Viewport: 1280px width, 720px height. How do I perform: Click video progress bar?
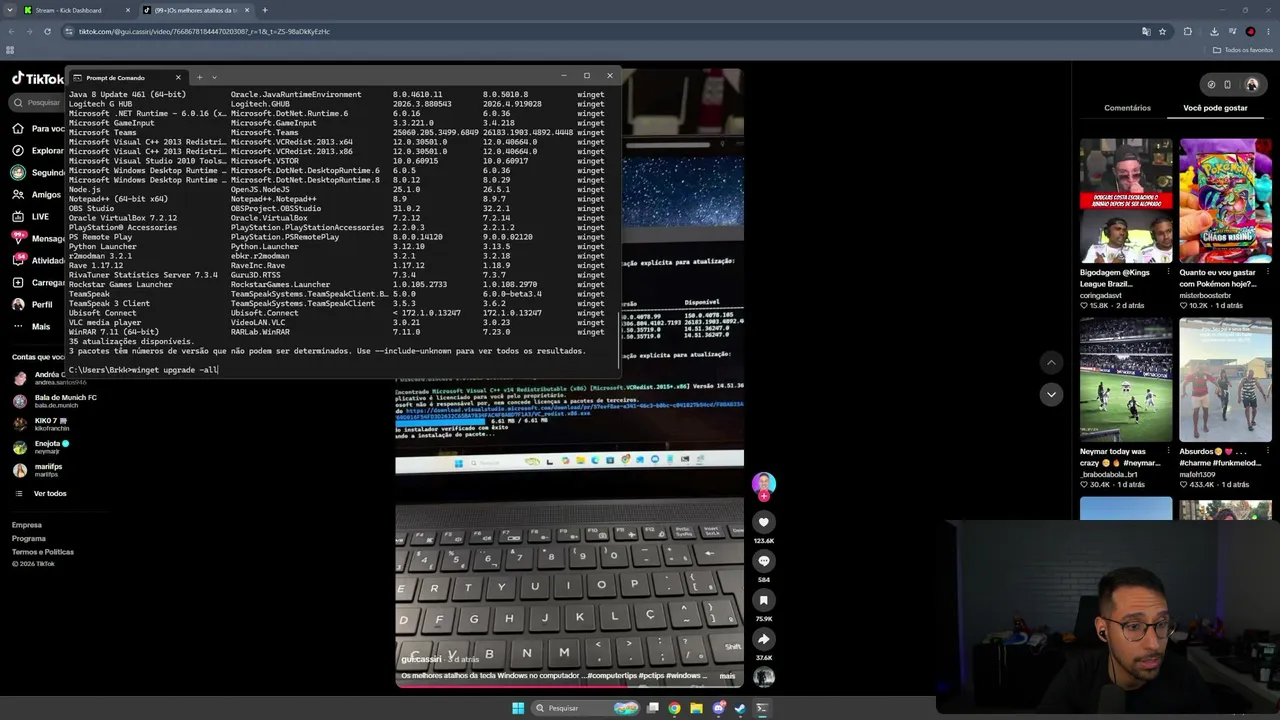coord(569,686)
